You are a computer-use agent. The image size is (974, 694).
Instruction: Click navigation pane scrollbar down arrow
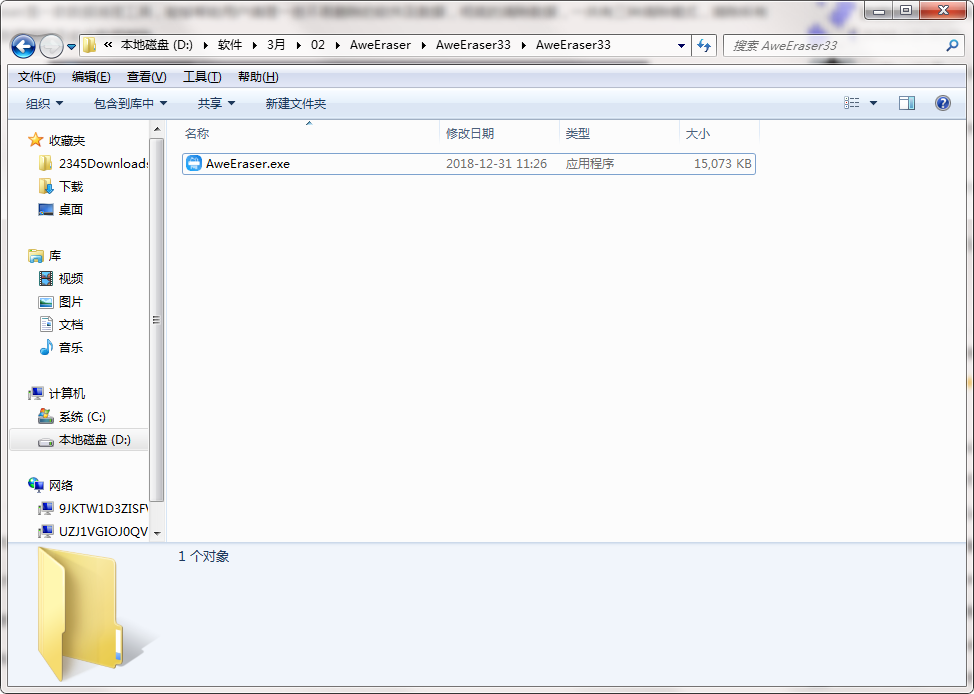157,533
